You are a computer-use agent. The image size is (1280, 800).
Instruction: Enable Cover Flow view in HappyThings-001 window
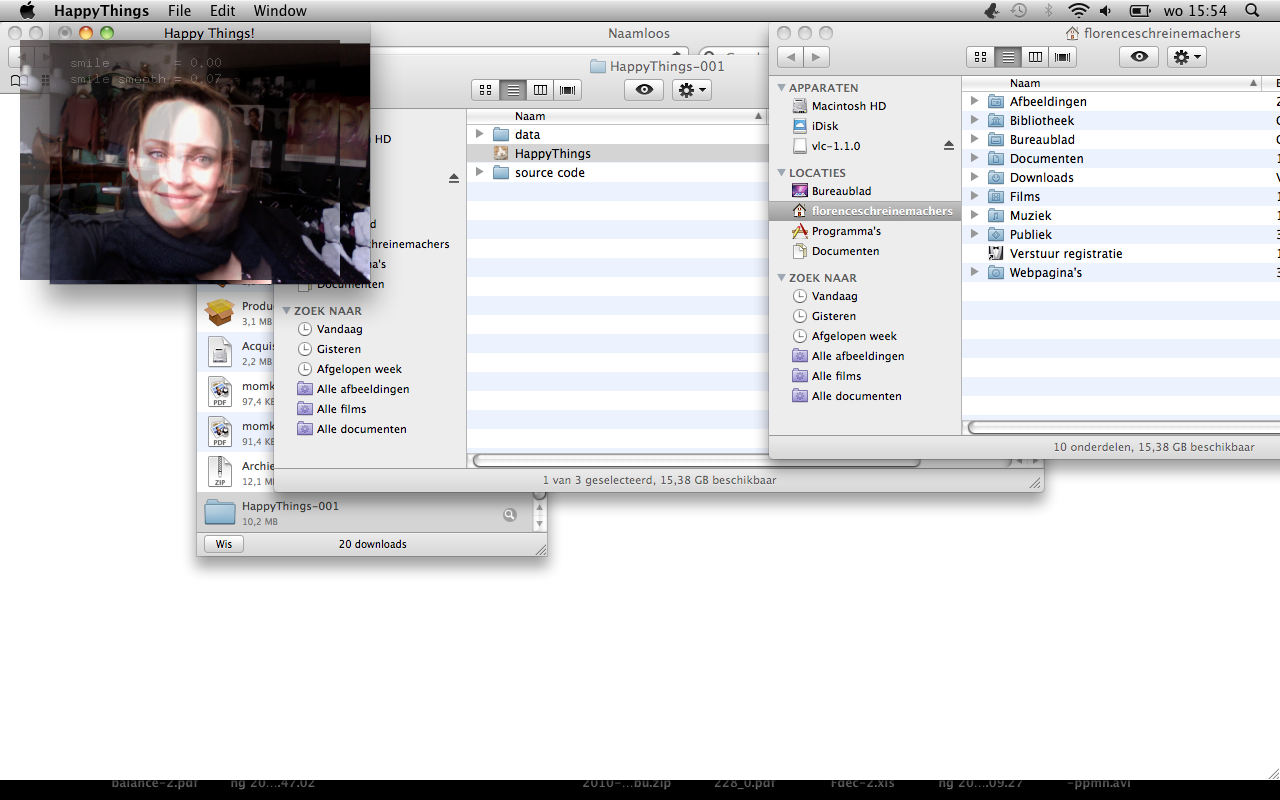pyautogui.click(x=568, y=90)
